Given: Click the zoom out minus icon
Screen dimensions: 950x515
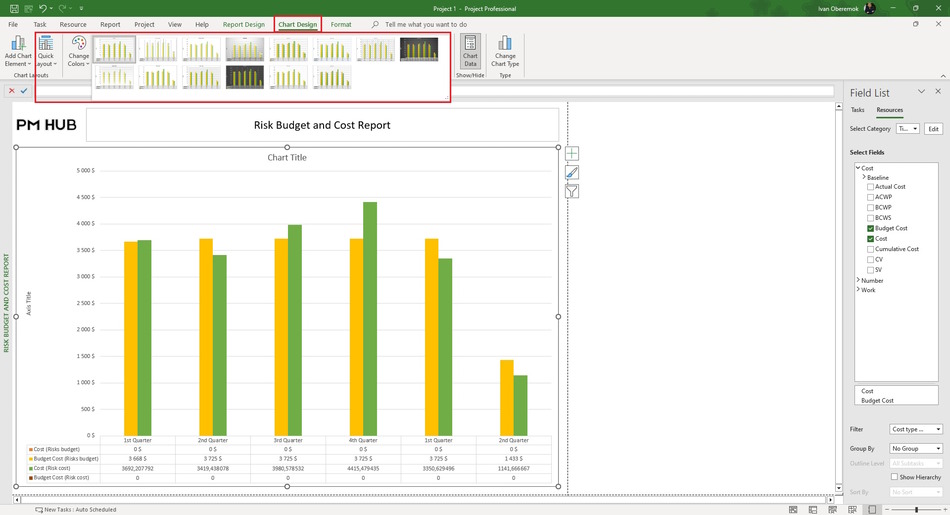Looking at the screenshot, I should 889,510.
